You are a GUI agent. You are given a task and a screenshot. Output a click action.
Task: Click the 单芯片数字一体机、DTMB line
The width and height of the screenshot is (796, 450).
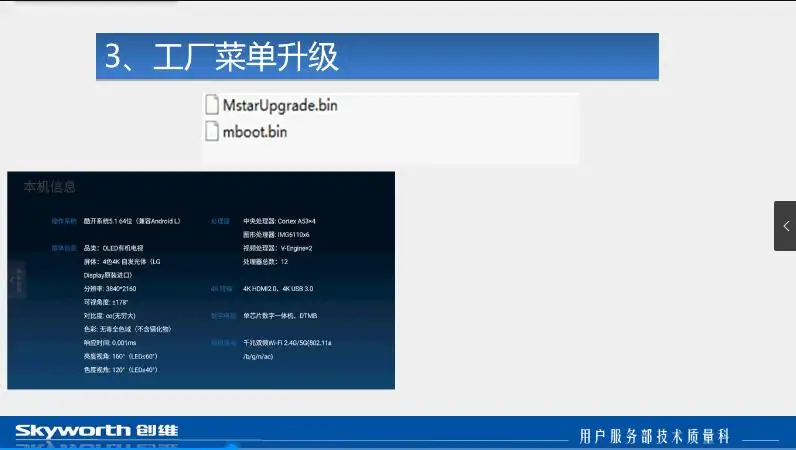click(x=280, y=316)
